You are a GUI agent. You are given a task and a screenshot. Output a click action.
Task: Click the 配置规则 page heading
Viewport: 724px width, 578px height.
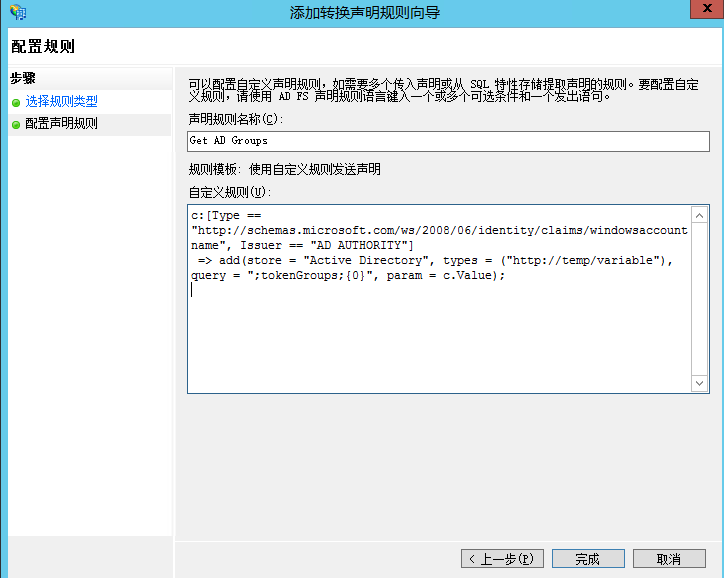tap(43, 46)
